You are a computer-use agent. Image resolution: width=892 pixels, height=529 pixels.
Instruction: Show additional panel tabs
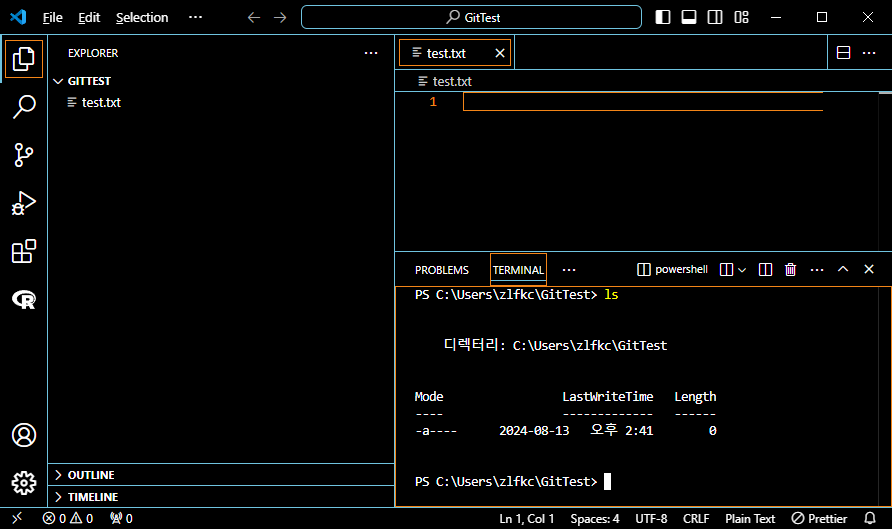click(569, 270)
